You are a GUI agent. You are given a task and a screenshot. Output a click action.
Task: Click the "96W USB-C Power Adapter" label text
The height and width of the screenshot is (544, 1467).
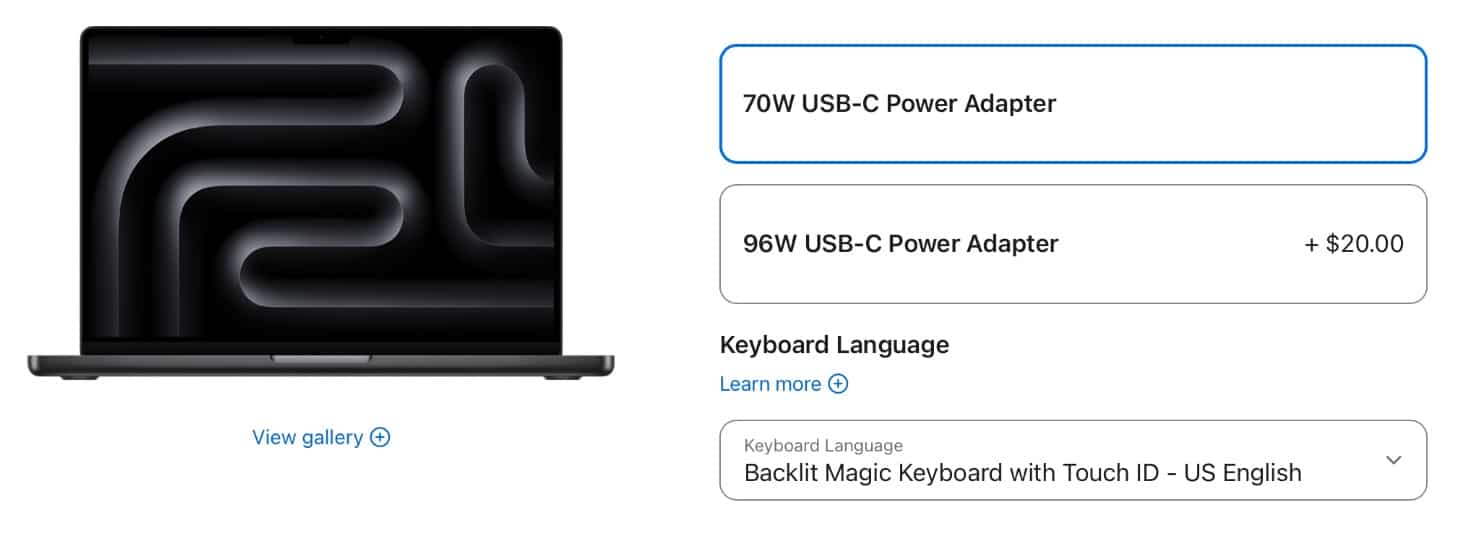(x=900, y=244)
